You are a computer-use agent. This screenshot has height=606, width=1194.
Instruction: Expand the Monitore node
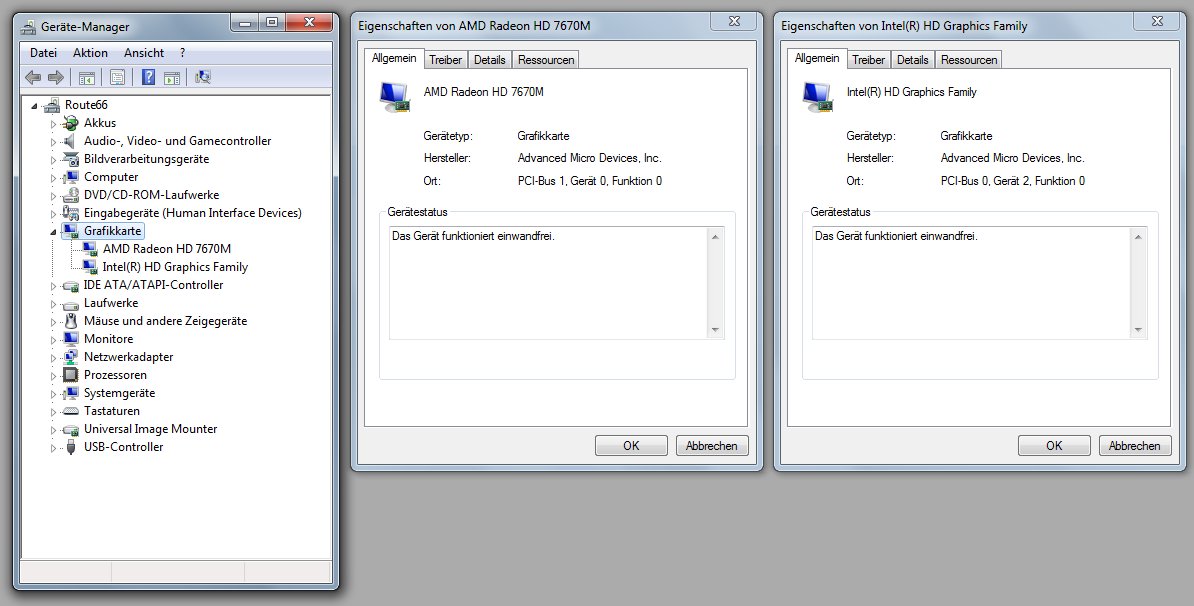tap(53, 340)
